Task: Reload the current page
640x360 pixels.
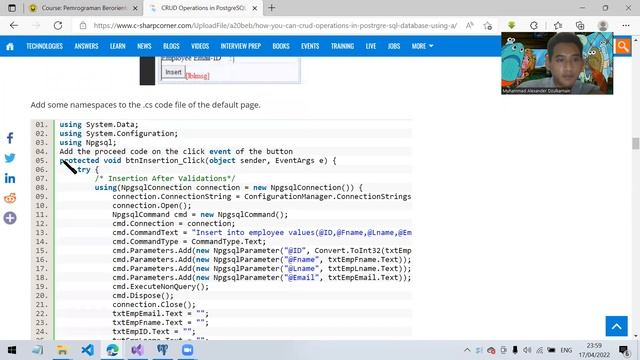Action: (x=58, y=26)
